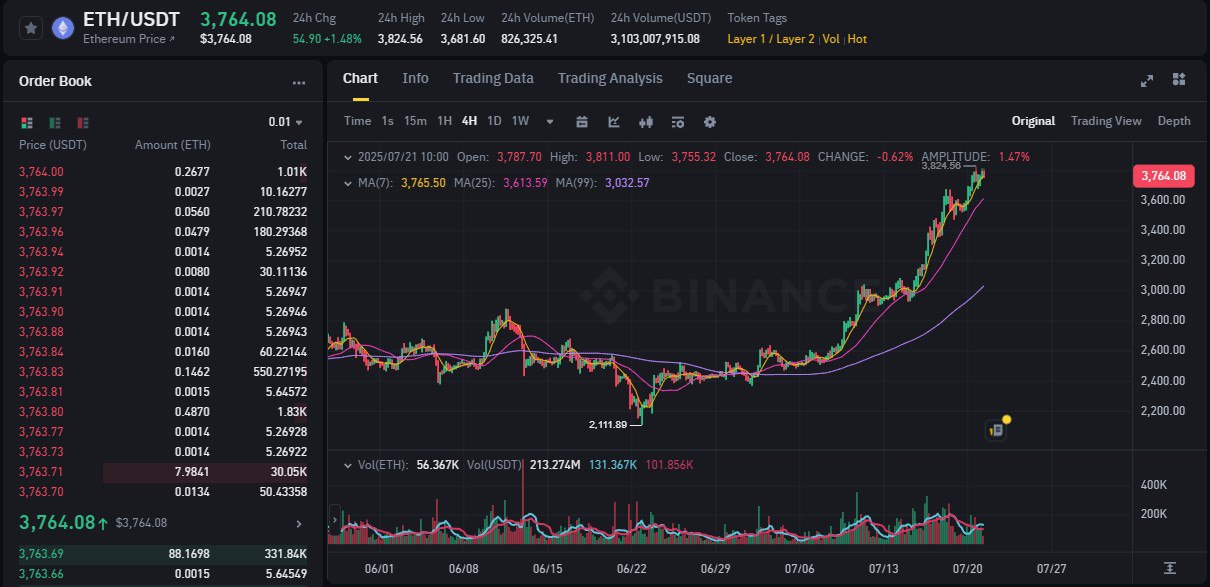This screenshot has width=1210, height=587.
Task: Switch to the Trading Data tab
Action: 493,78
